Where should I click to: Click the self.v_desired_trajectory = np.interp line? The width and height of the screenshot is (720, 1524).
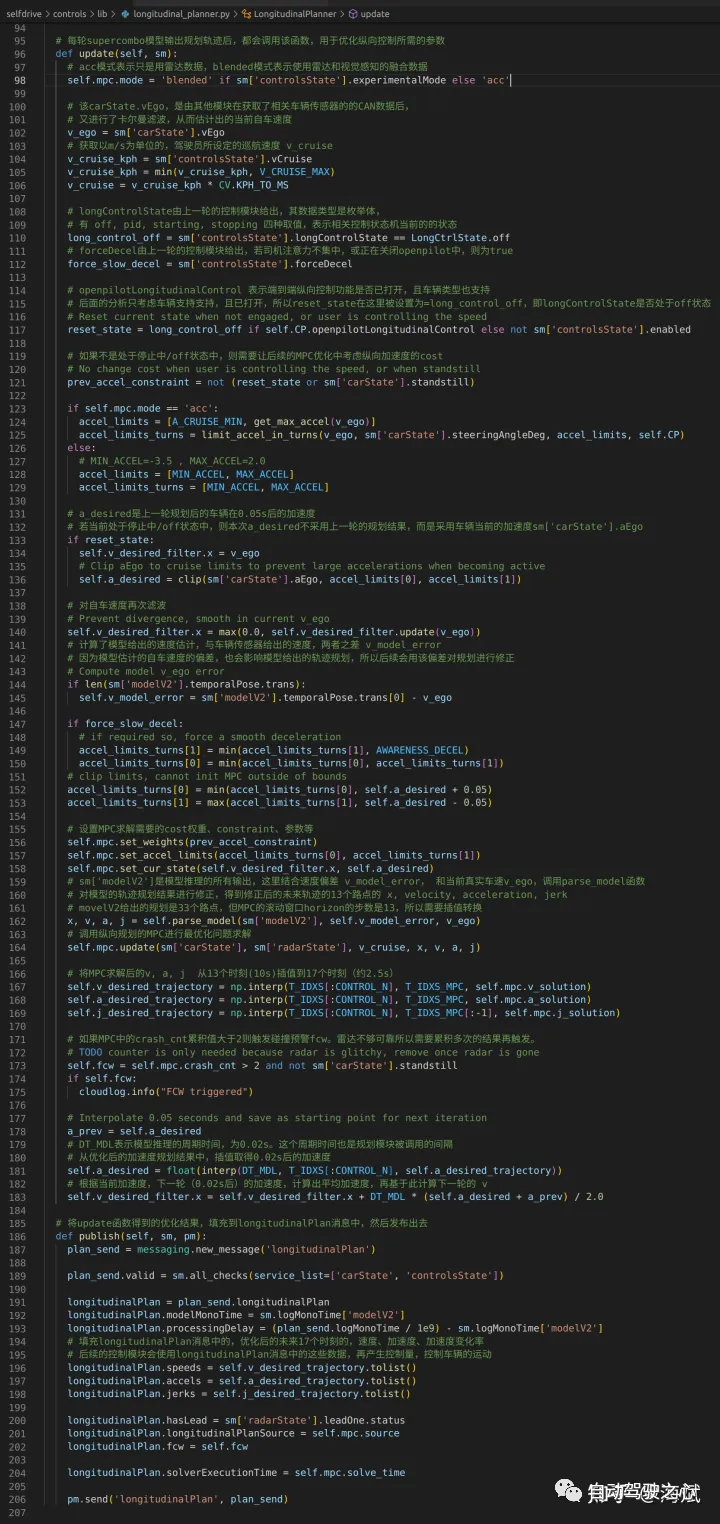[328, 986]
